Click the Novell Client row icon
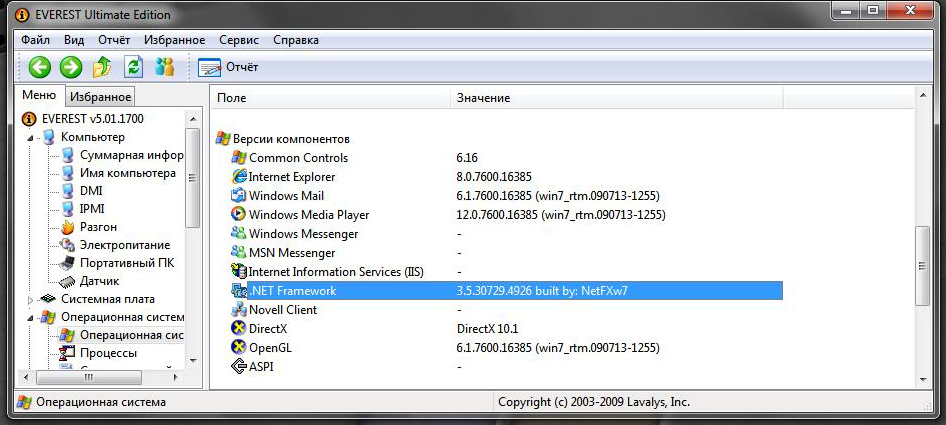This screenshot has height=425, width=946. click(239, 310)
